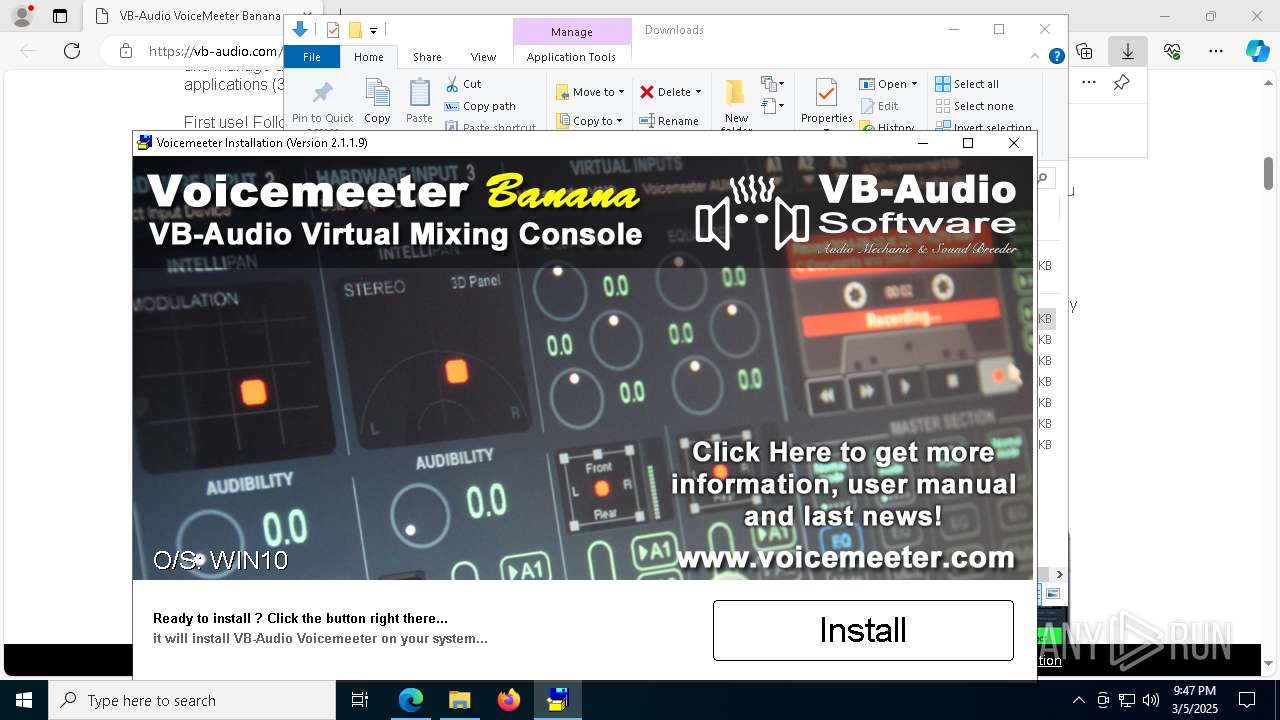
Task: Open downloads panel more options ellipsis
Action: tap(1089, 83)
